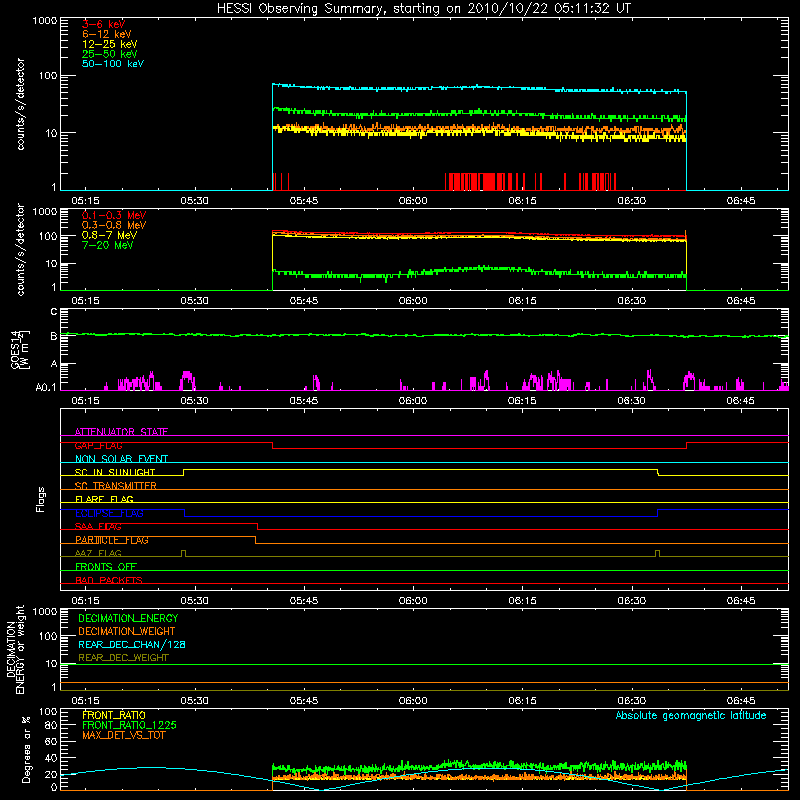Click the MAX_DET_VS_TOT legend label

coord(124,735)
